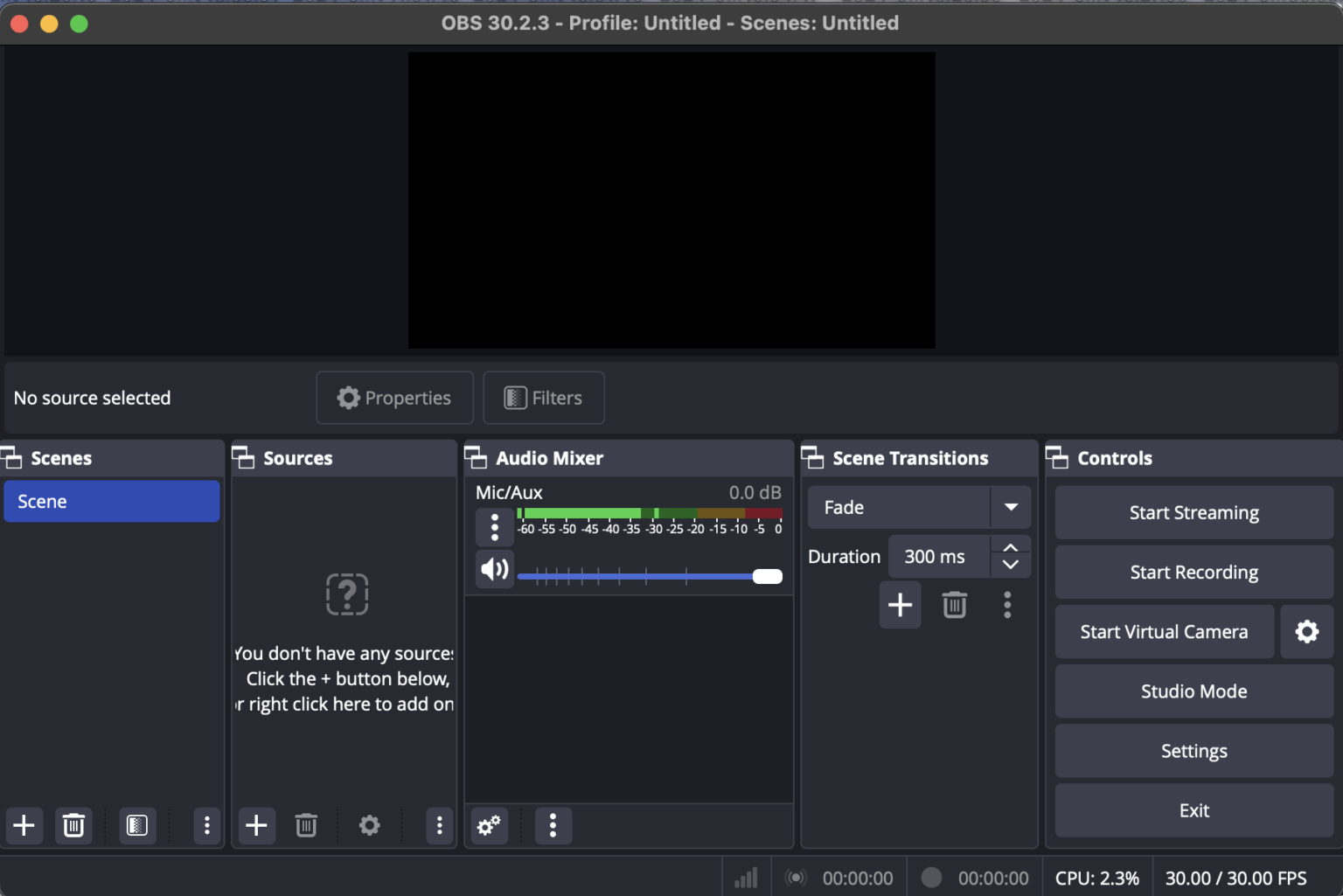Open scene filters icon in Scenes panel
The height and width of the screenshot is (896, 1343).
[136, 825]
